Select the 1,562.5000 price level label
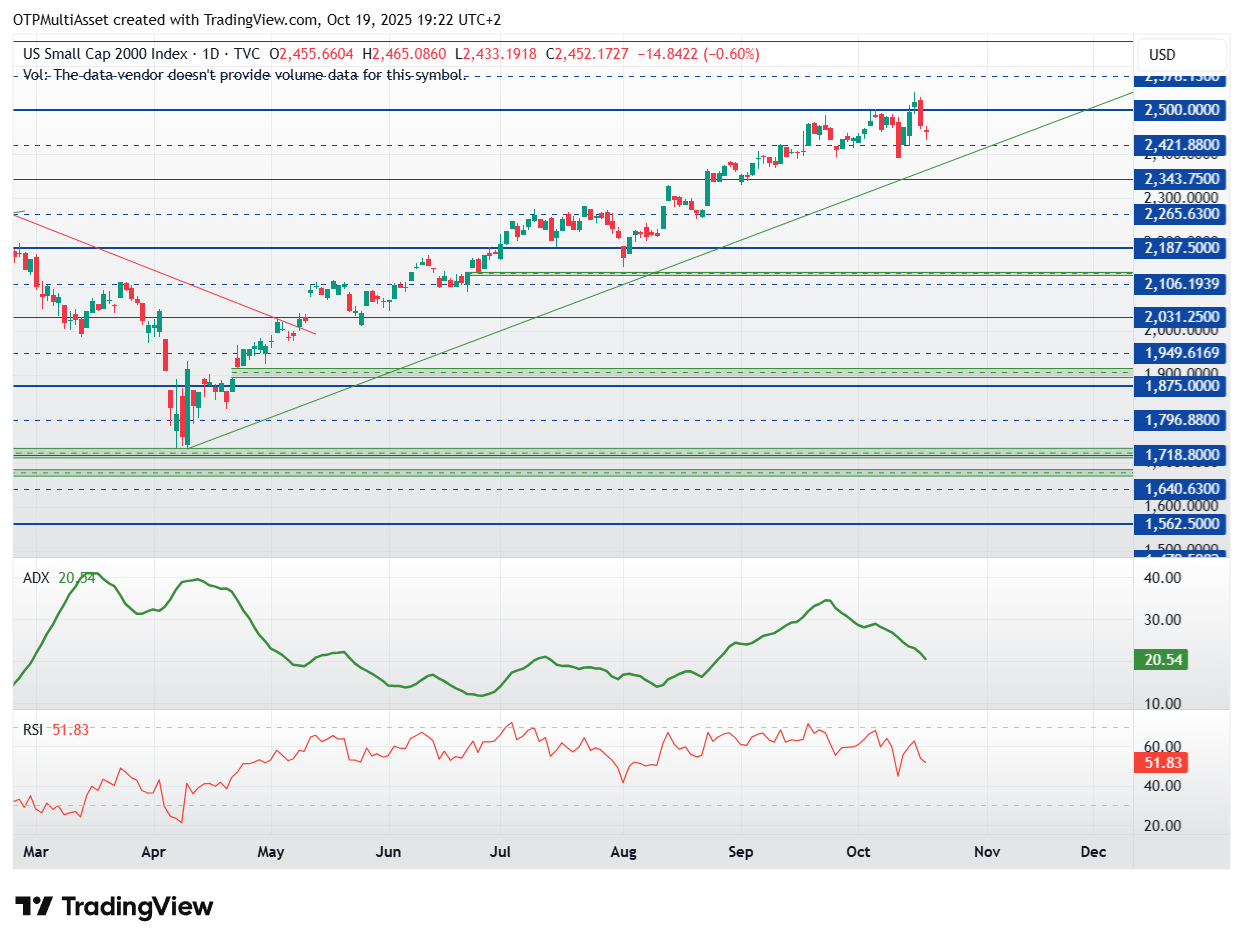 [x=1181, y=524]
